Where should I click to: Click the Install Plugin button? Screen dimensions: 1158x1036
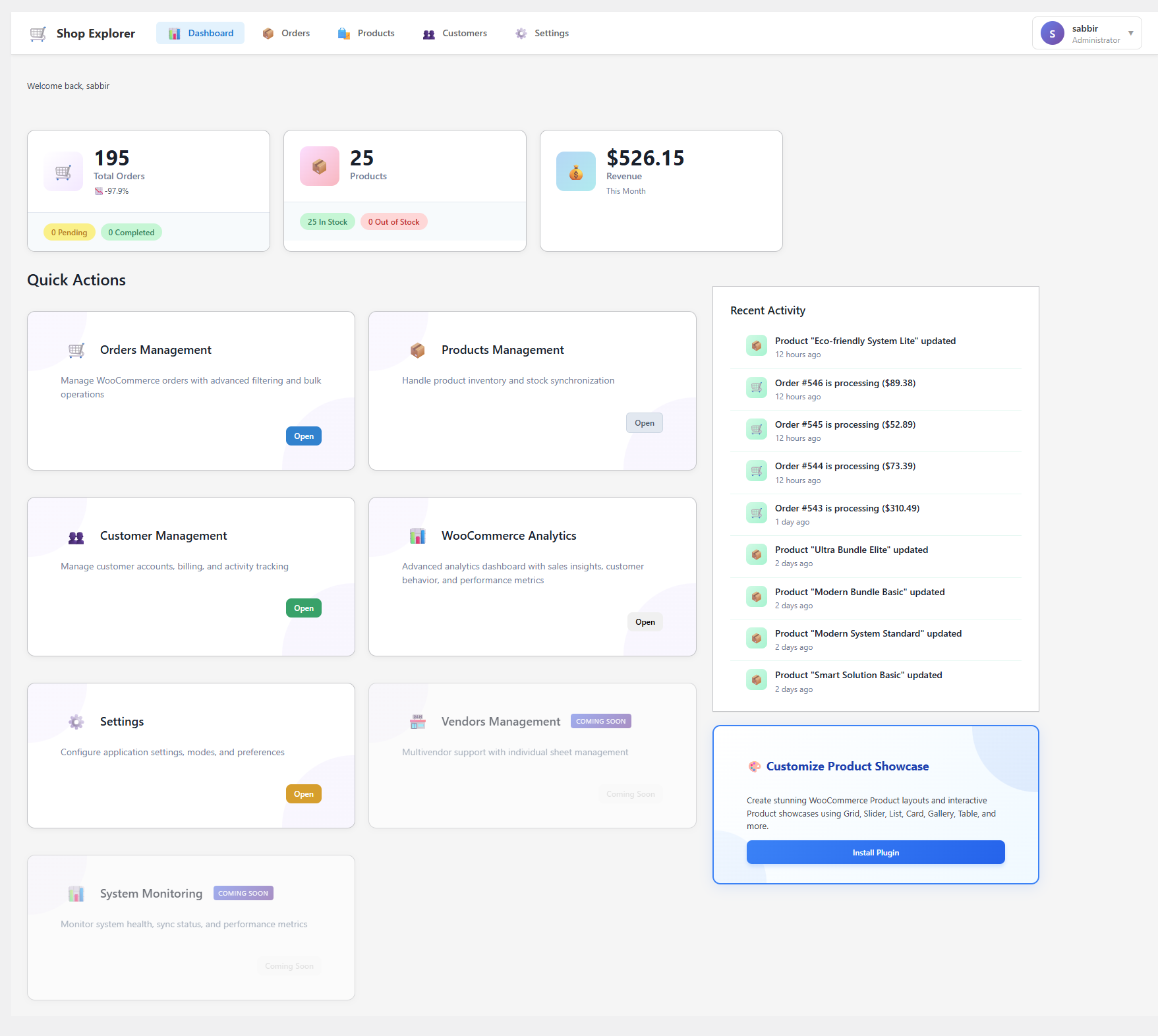876,852
